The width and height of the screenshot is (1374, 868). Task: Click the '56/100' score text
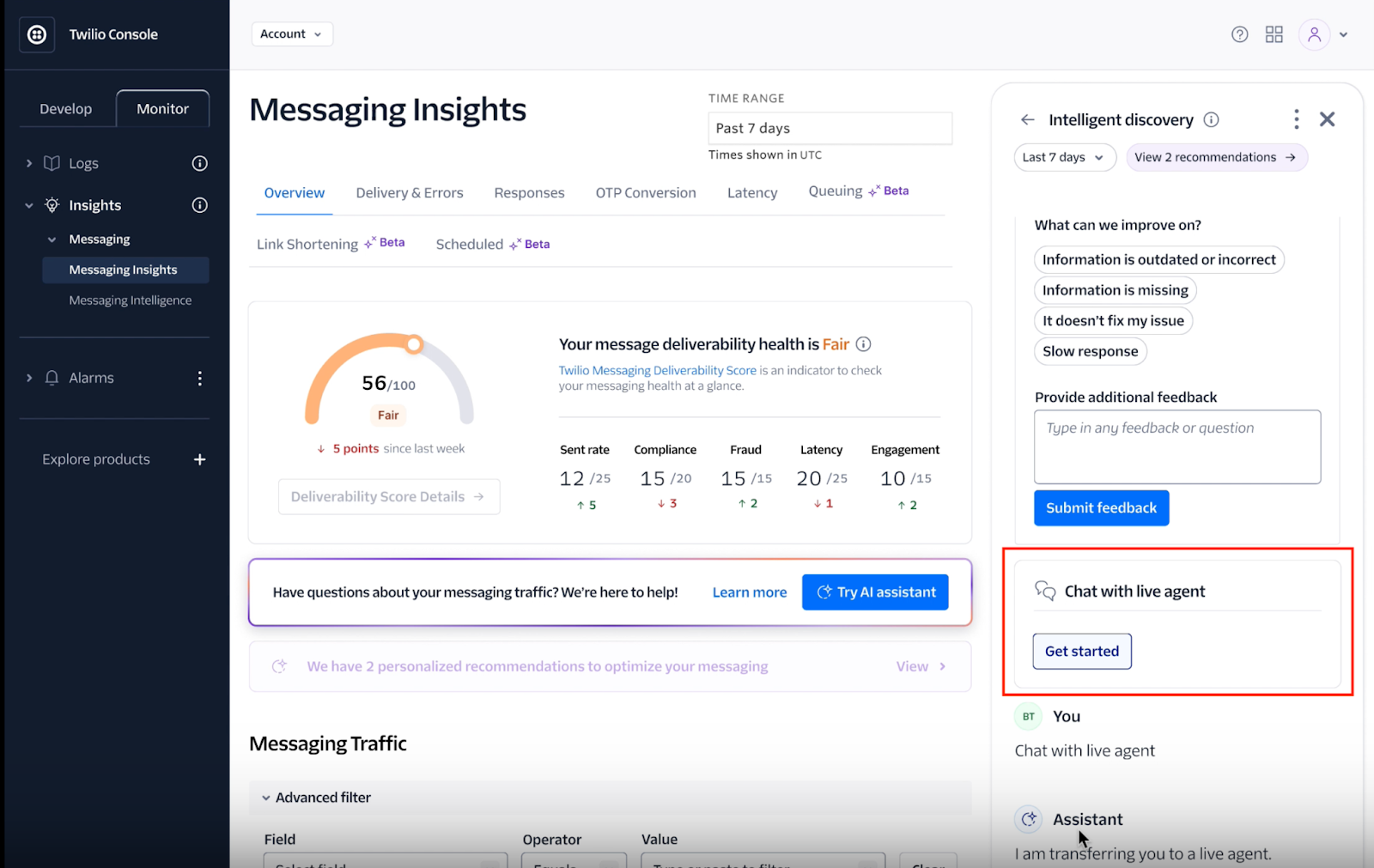click(388, 384)
